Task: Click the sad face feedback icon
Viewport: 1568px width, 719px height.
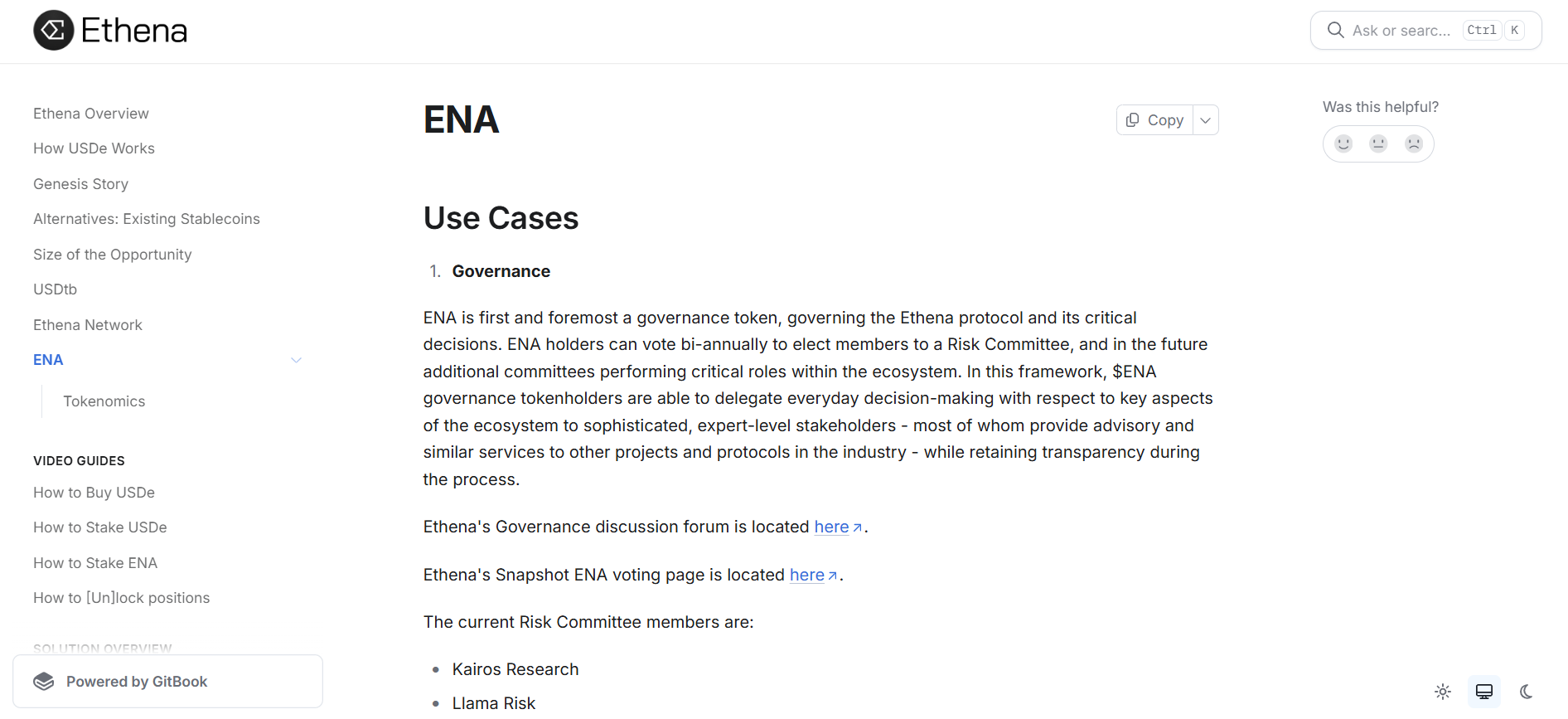Action: [1413, 143]
